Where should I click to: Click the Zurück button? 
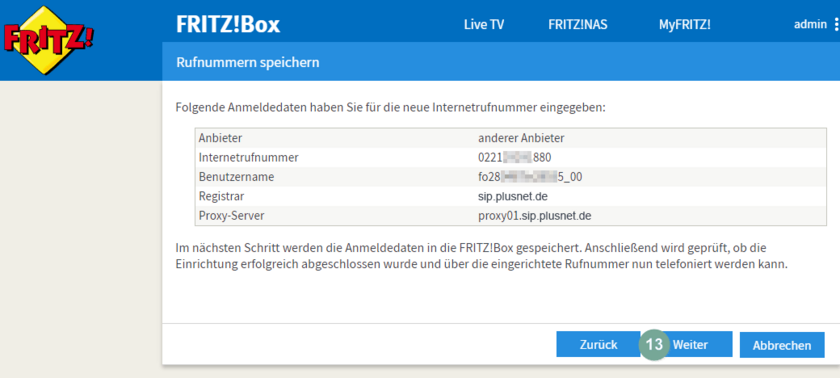[x=598, y=345]
